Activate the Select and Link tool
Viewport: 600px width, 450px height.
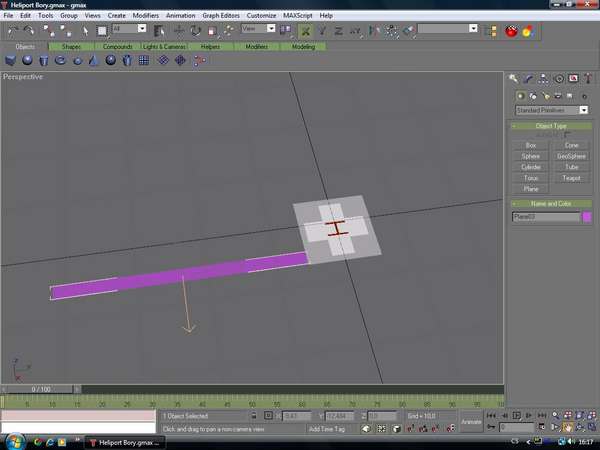tap(49, 31)
